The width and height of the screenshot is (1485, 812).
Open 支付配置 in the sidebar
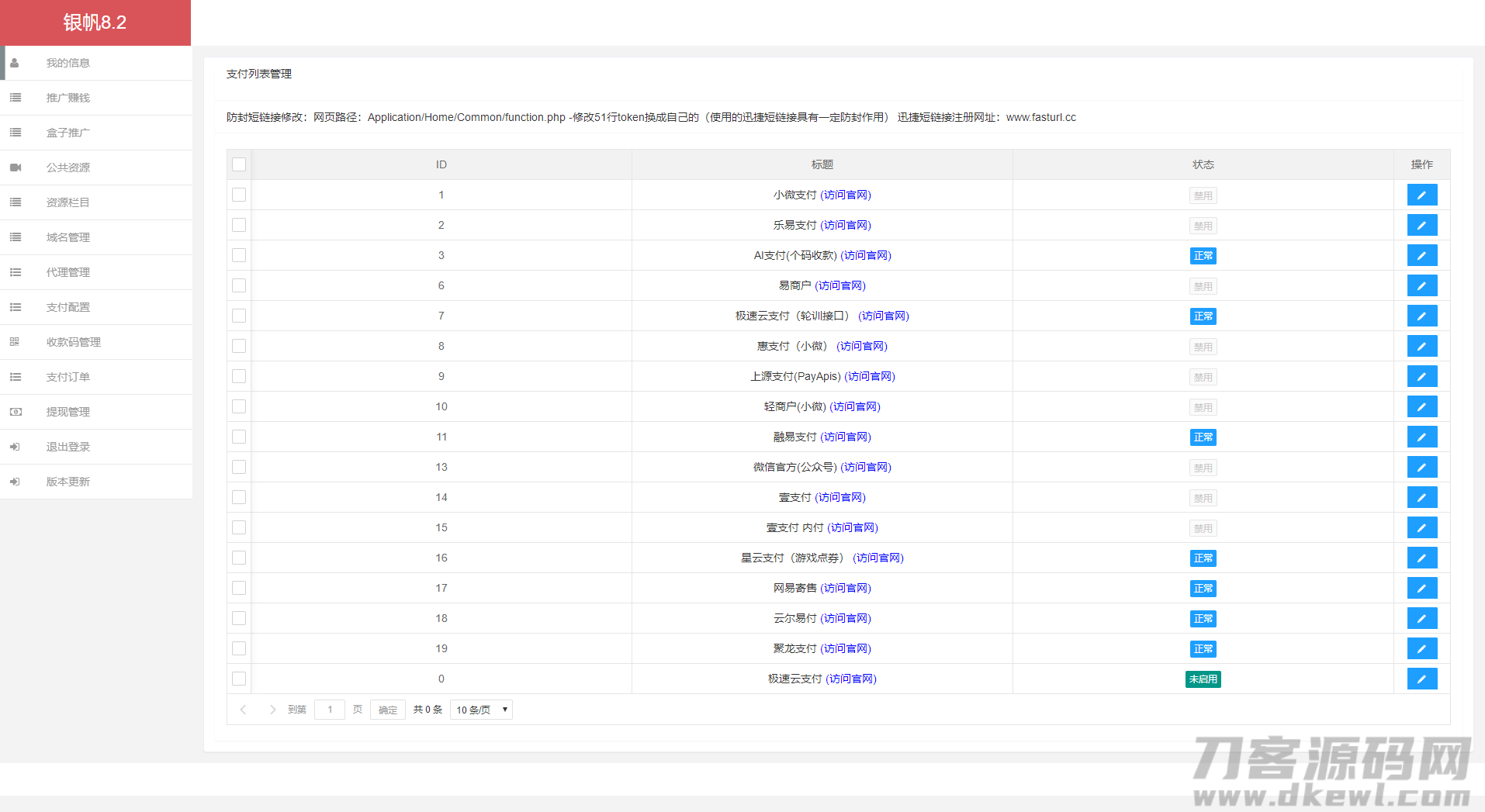tap(68, 307)
